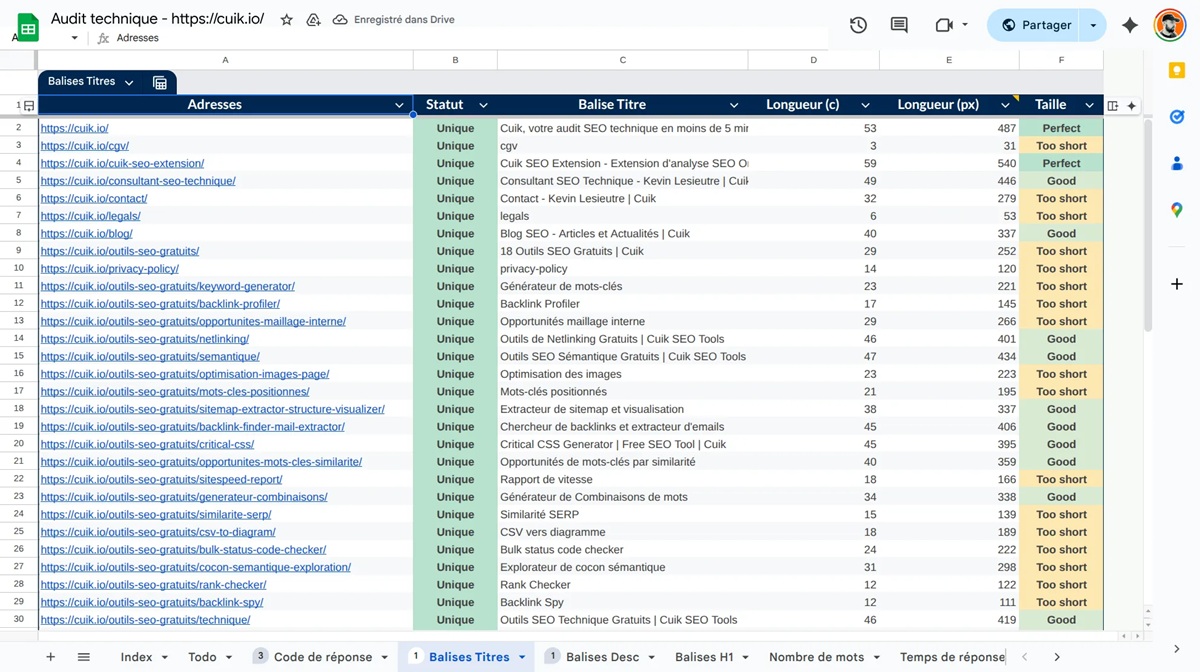Screen dimensions: 1200x672
Task: Open the Name box dropdown arrow
Action: coord(74,38)
